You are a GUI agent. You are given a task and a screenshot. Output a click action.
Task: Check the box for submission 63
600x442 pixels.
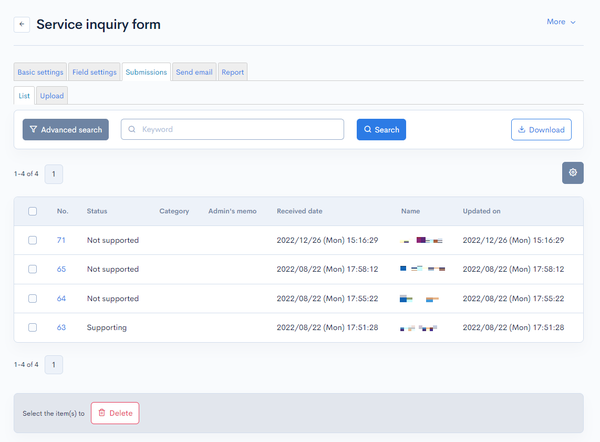coord(33,328)
